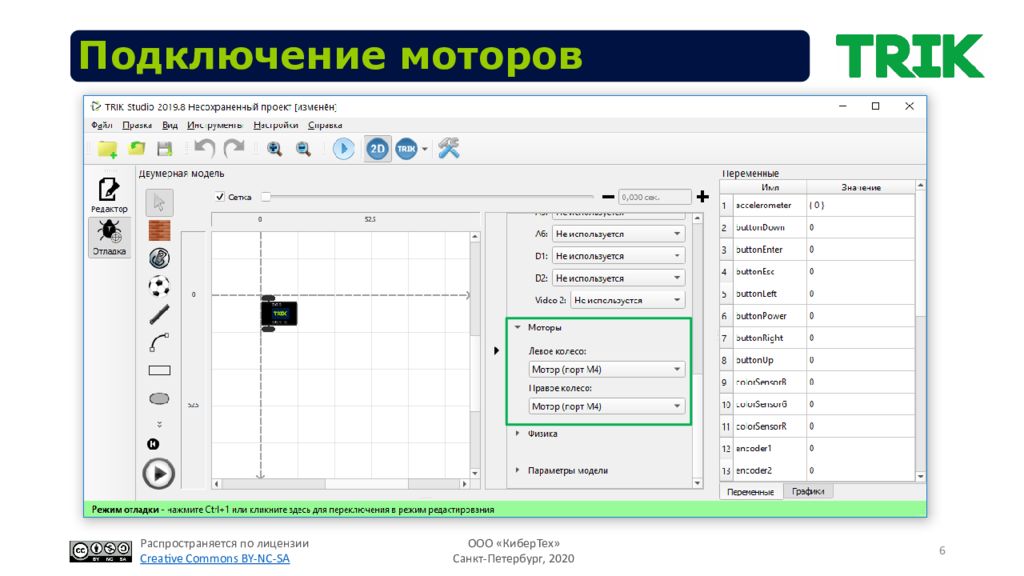Image resolution: width=1024 pixels, height=576 pixels.
Task: Open the A6 port dropdown
Action: coord(618,234)
